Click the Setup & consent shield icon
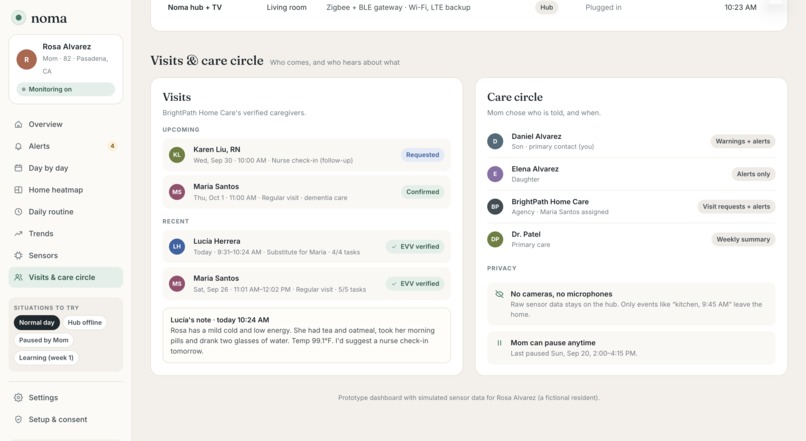This screenshot has height=441, width=806. pos(19,419)
